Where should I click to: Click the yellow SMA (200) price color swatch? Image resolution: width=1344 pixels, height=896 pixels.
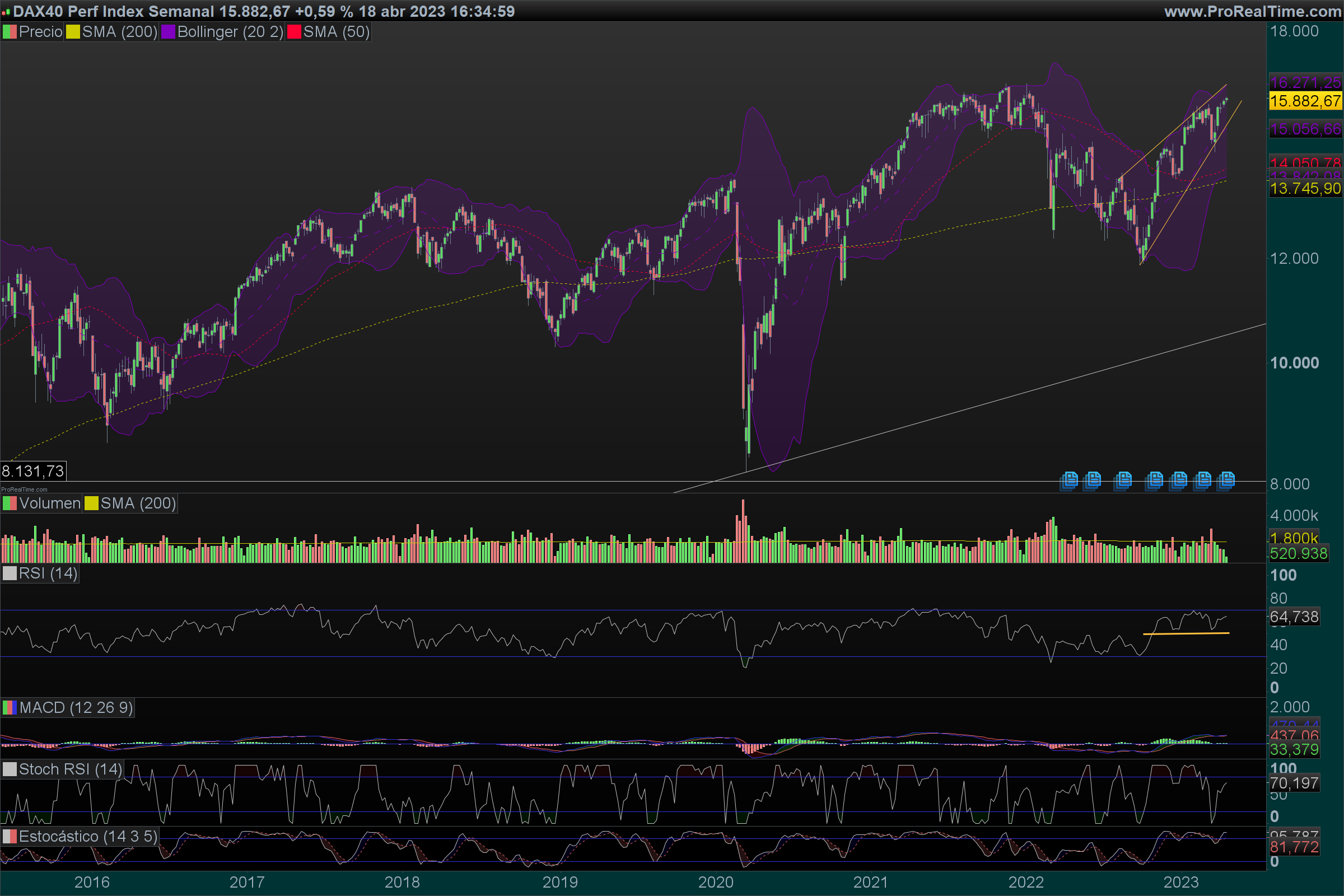tap(73, 32)
